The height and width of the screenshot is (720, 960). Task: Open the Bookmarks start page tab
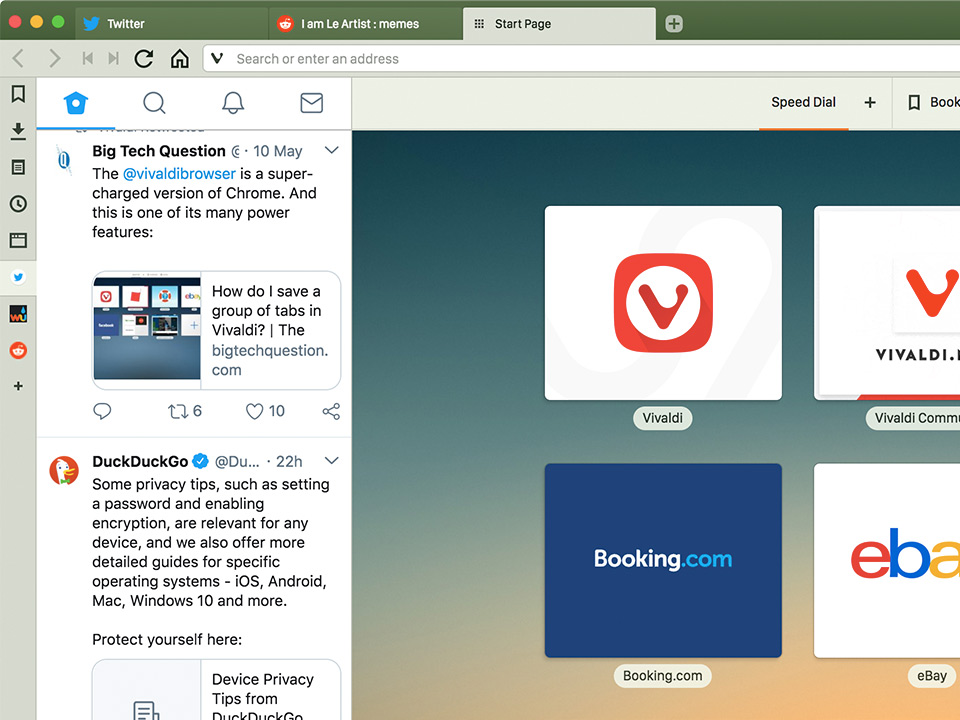pos(932,102)
